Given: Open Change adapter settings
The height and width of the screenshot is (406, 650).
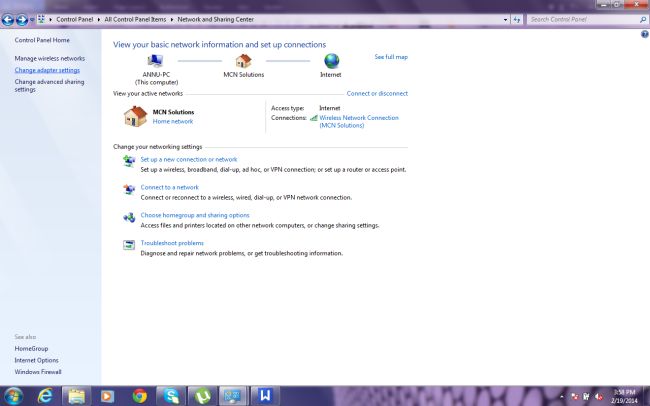Looking at the screenshot, I should click(47, 70).
